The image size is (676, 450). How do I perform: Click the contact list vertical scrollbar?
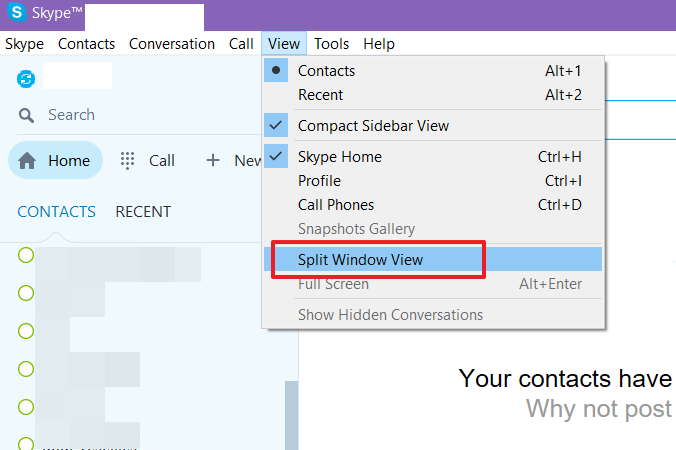[291, 416]
